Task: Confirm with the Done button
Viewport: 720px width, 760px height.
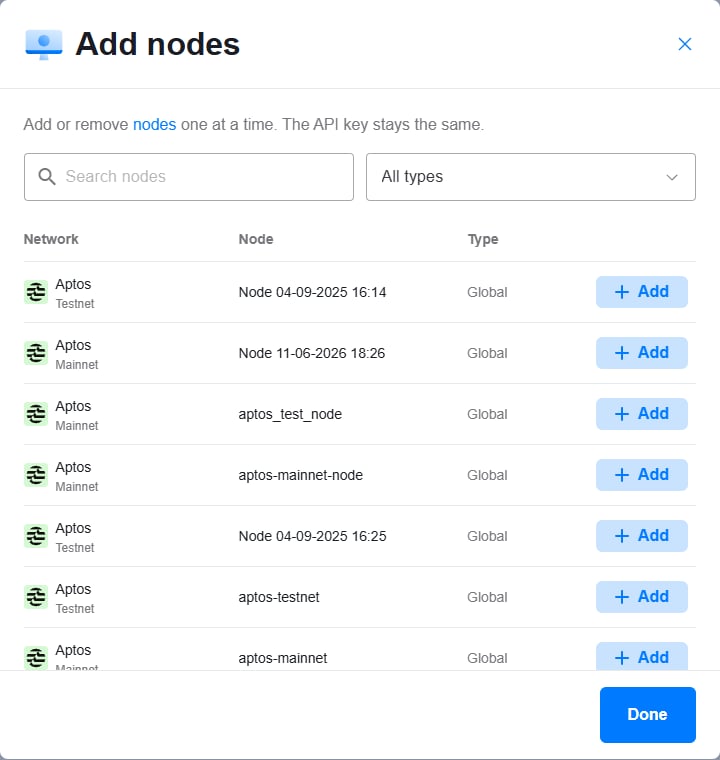Action: click(x=648, y=714)
